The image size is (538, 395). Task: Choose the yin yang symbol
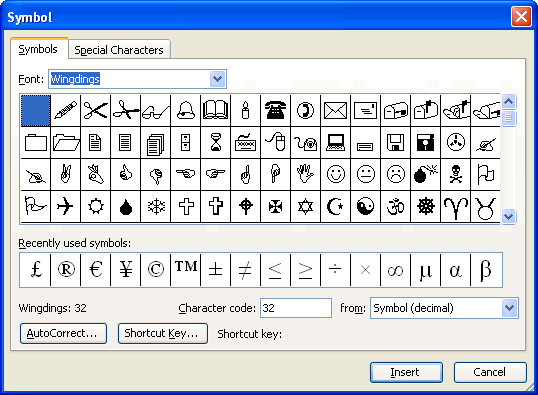coord(365,207)
